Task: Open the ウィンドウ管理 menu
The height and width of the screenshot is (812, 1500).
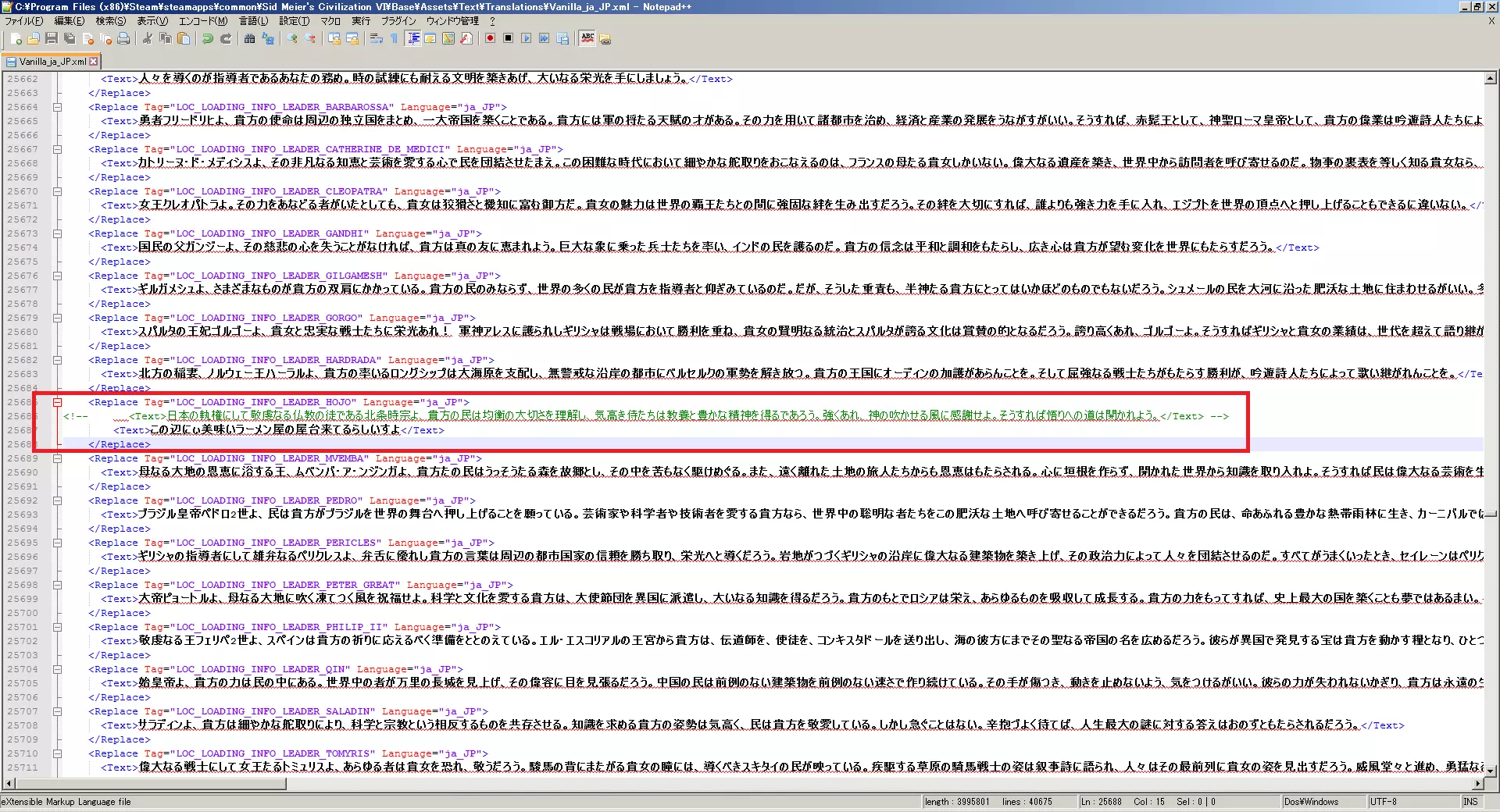Action: tap(452, 21)
